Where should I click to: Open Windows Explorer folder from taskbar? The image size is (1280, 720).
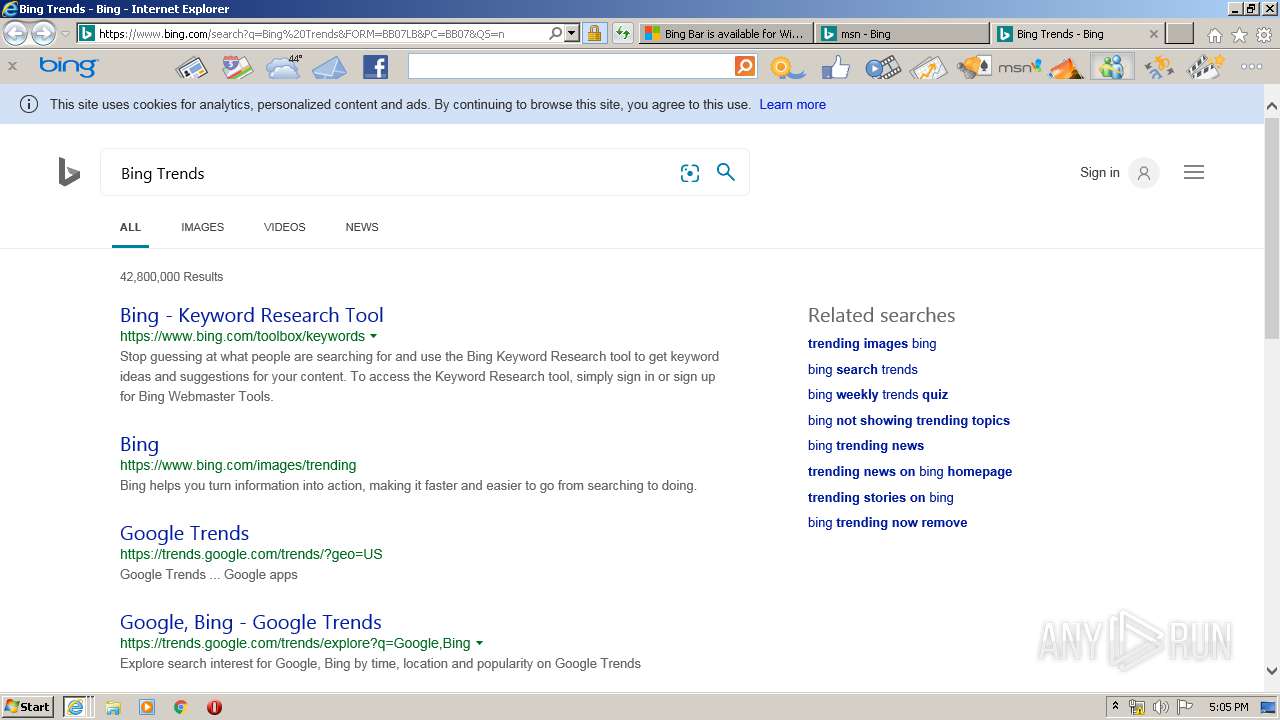coord(113,707)
